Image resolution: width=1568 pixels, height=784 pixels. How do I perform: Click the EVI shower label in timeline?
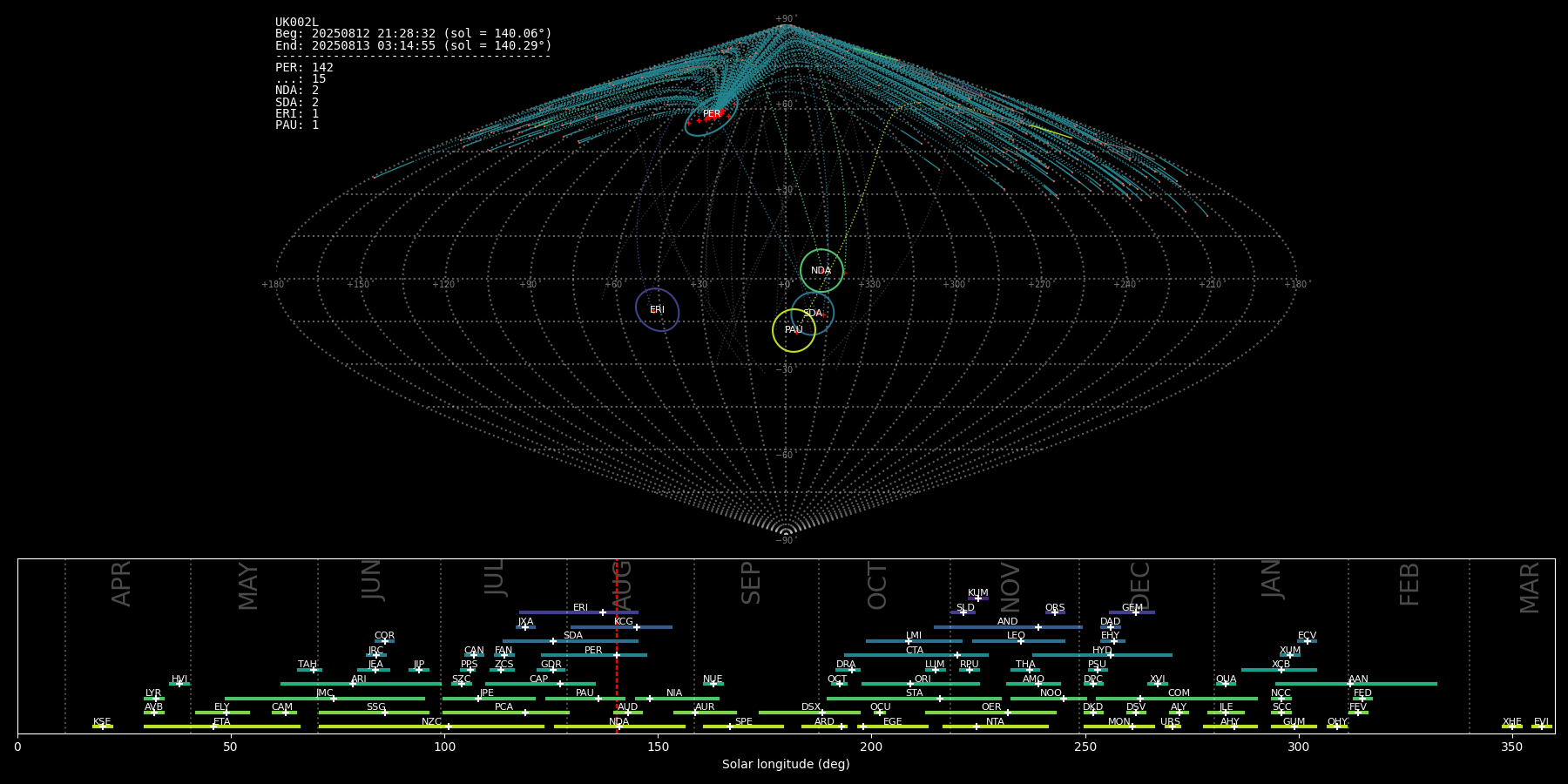coord(1541,722)
